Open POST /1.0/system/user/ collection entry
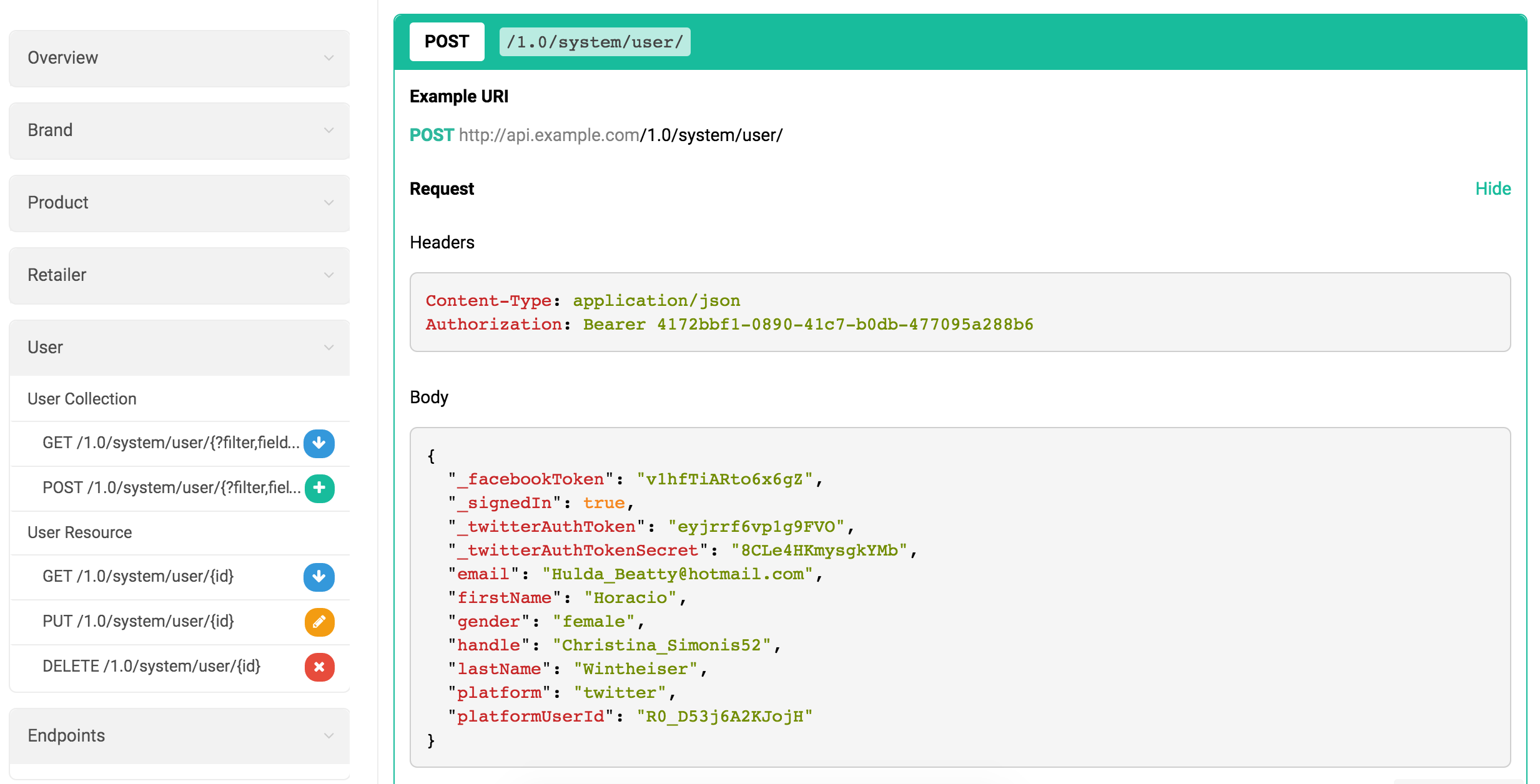Screen dimensions: 1540x784 coord(171,488)
